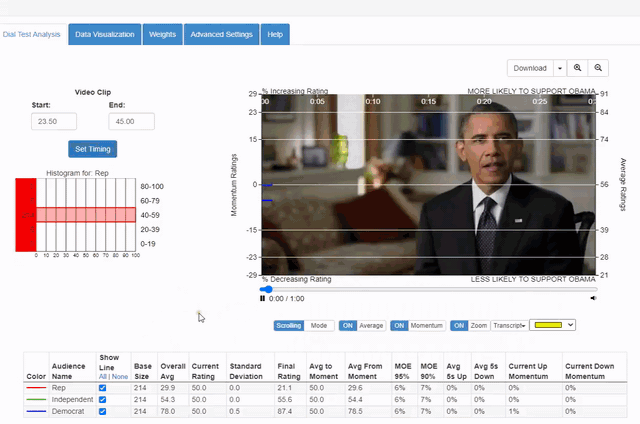The height and width of the screenshot is (424, 640).
Task: Click the green Independent color line
Action: tap(36, 400)
